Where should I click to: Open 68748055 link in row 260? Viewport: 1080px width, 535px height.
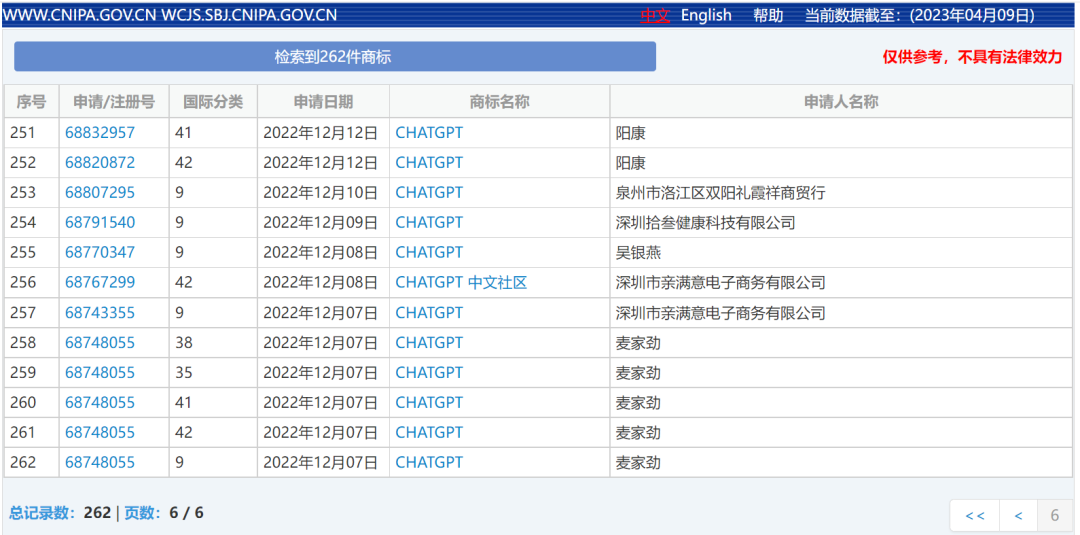coord(100,402)
